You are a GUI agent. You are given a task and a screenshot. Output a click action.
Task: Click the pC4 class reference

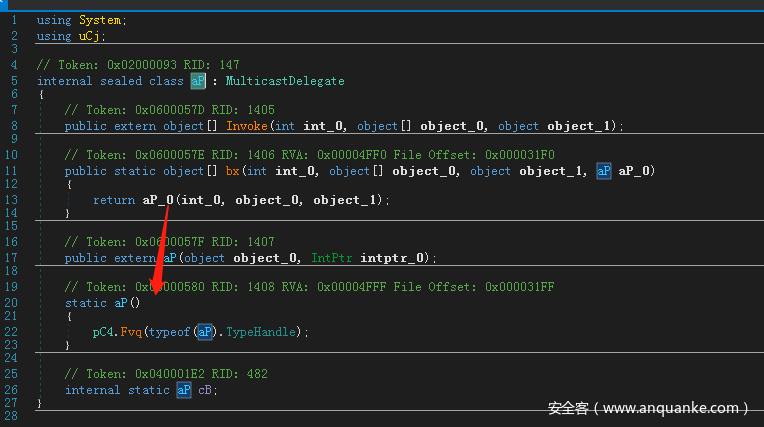point(103,331)
